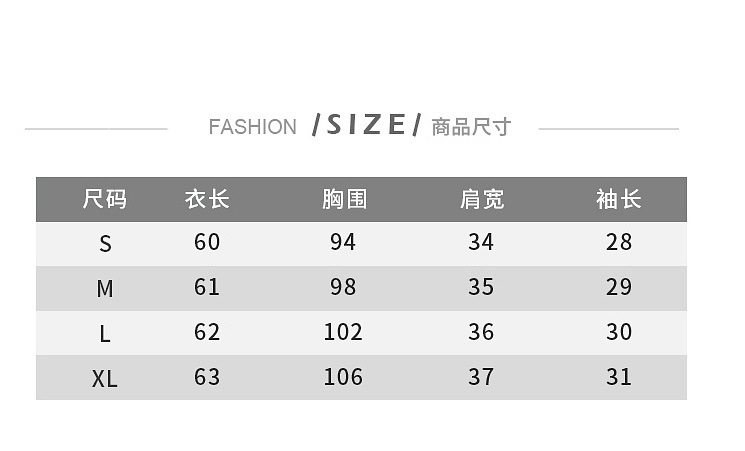Click the 袖长 column header
This screenshot has height=451, width=745.
click(x=618, y=199)
